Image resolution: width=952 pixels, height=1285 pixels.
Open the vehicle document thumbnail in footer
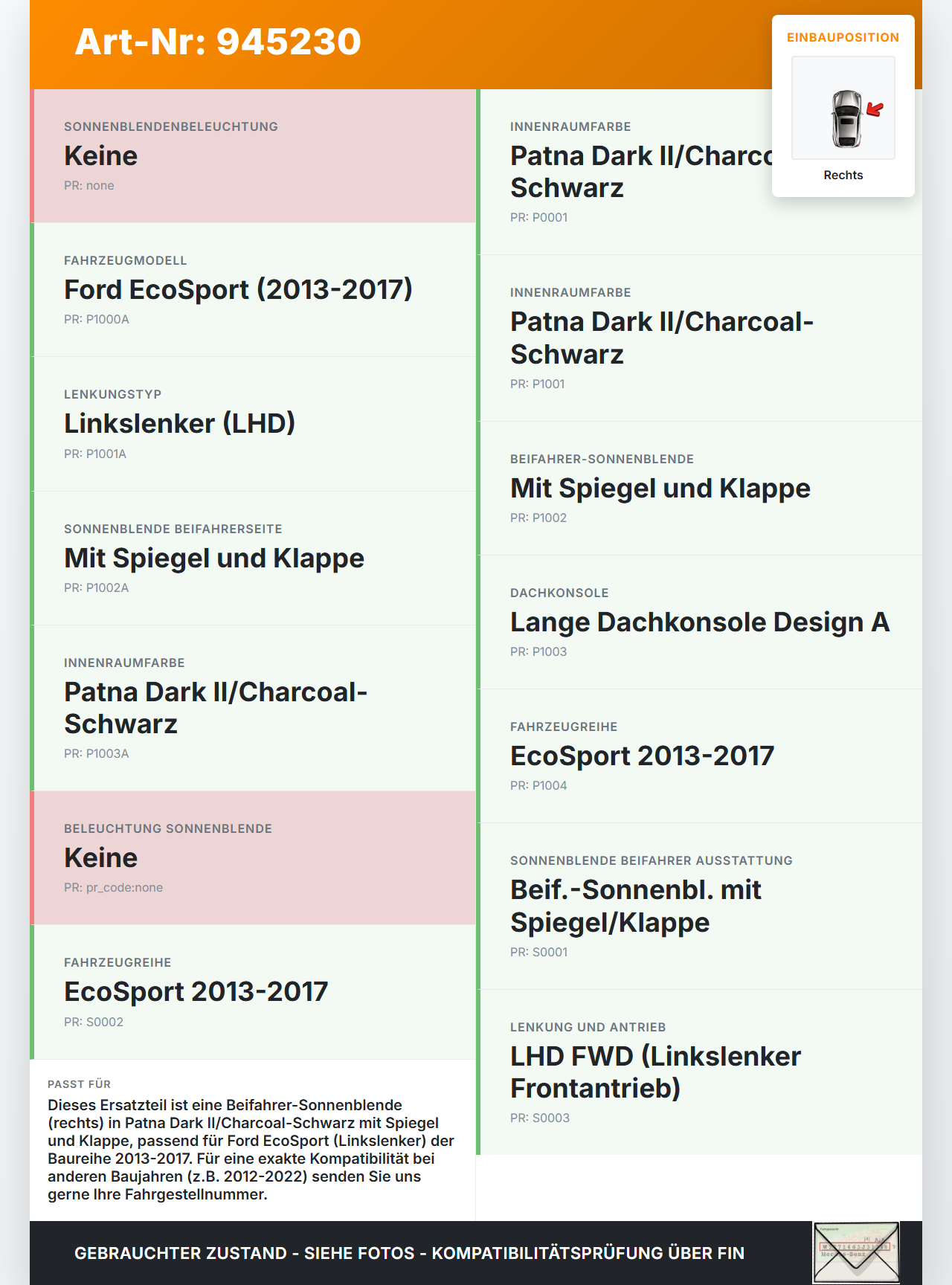[856, 1252]
